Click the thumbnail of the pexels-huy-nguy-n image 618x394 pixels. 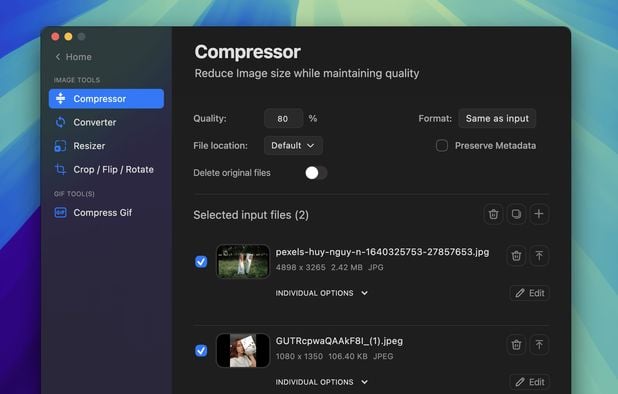tap(243, 262)
